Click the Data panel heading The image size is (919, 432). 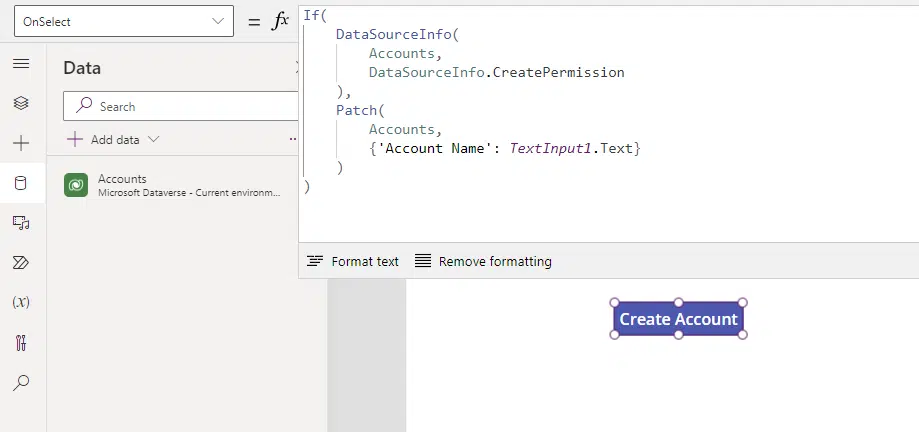point(82,68)
